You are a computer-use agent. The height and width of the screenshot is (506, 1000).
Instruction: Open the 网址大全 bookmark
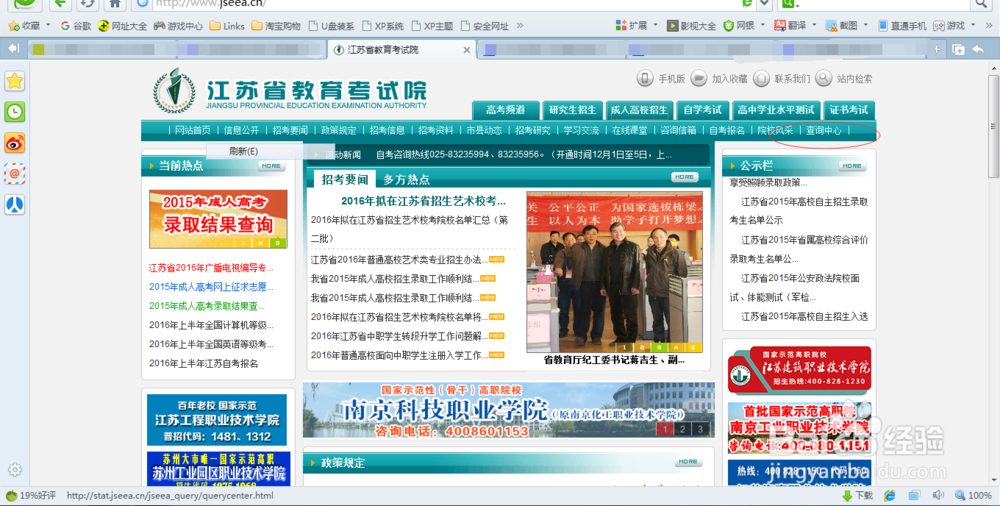(122, 26)
